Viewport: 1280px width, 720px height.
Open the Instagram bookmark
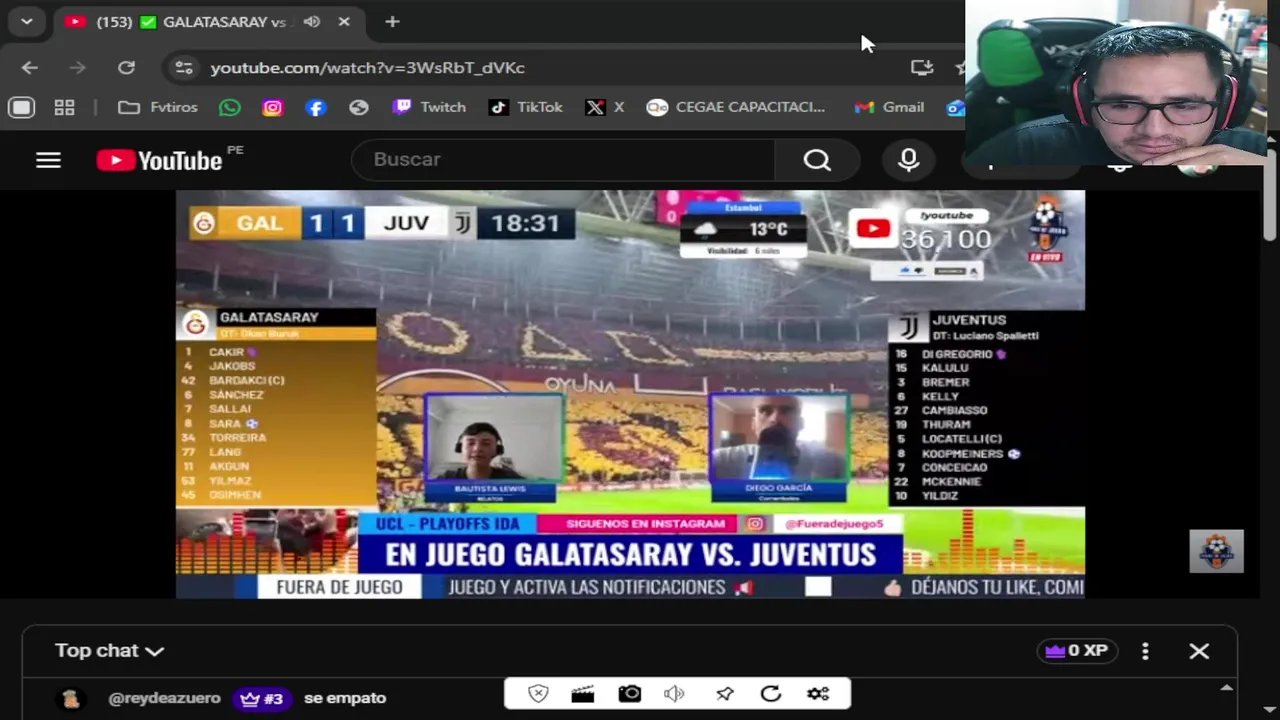pyautogui.click(x=273, y=107)
